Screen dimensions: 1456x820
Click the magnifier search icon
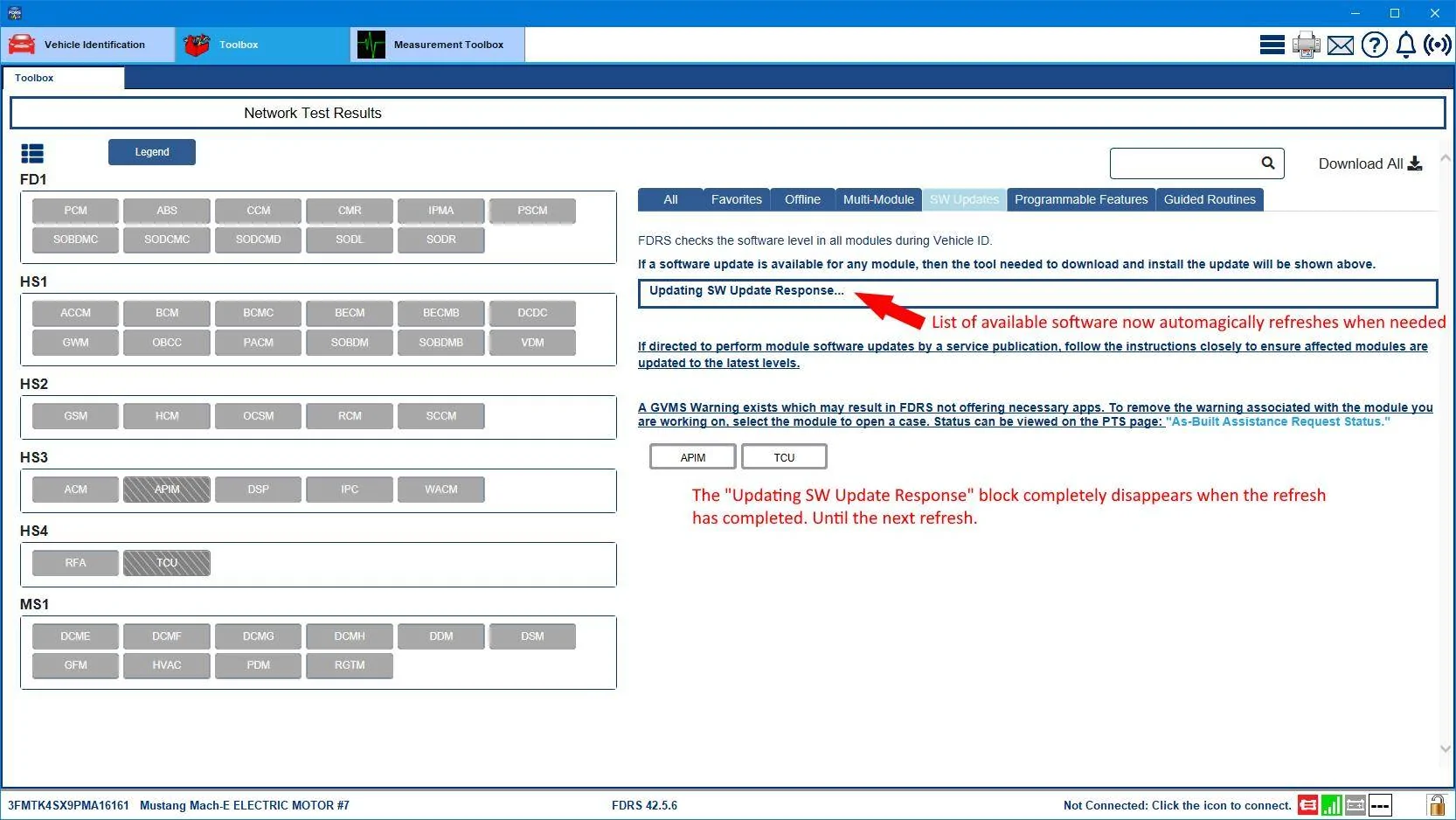coord(1268,163)
